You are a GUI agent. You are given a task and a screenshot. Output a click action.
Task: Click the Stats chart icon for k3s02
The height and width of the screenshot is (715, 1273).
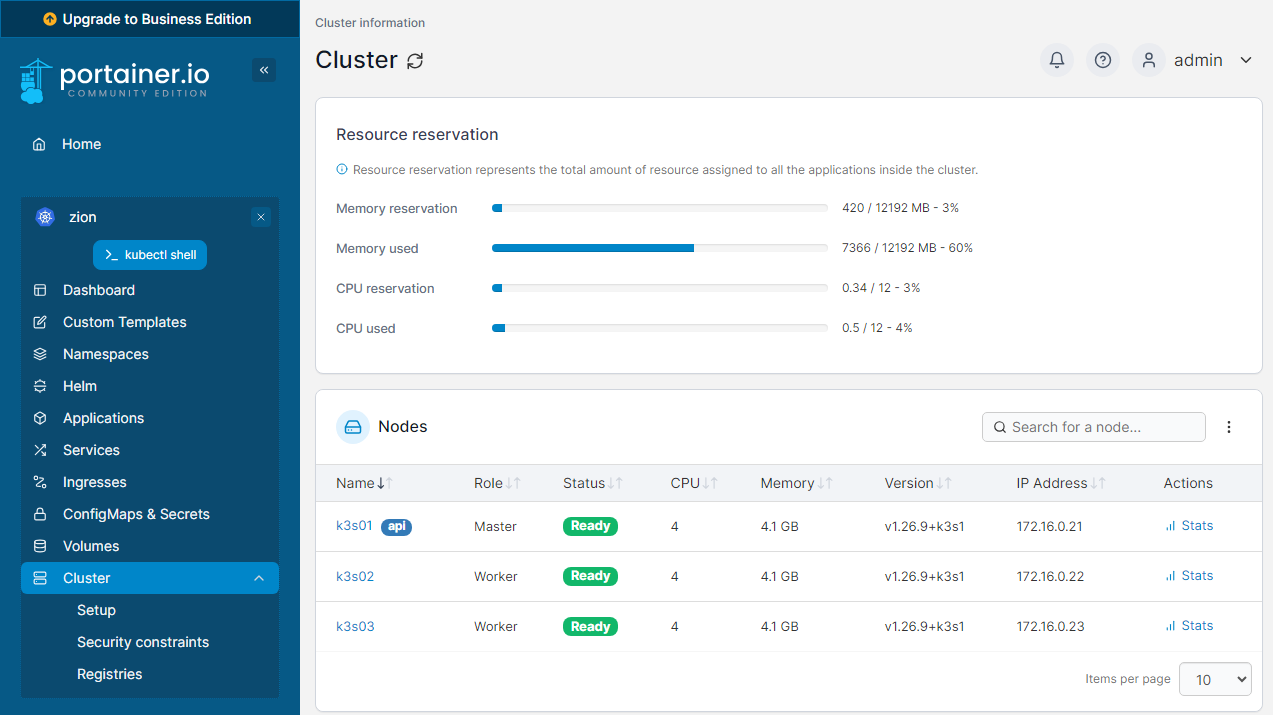[x=1170, y=576]
